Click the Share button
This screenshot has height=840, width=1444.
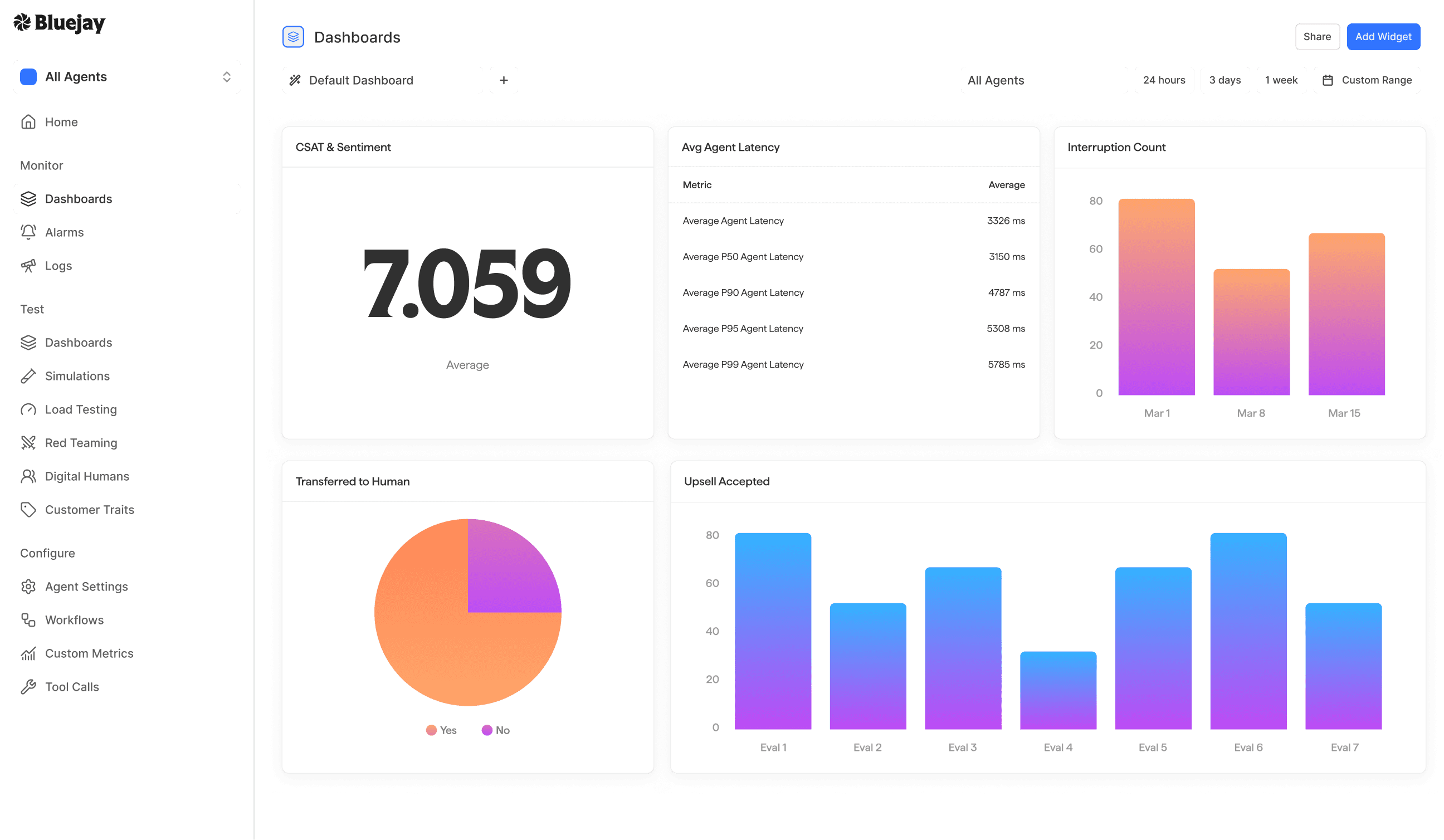tap(1316, 37)
